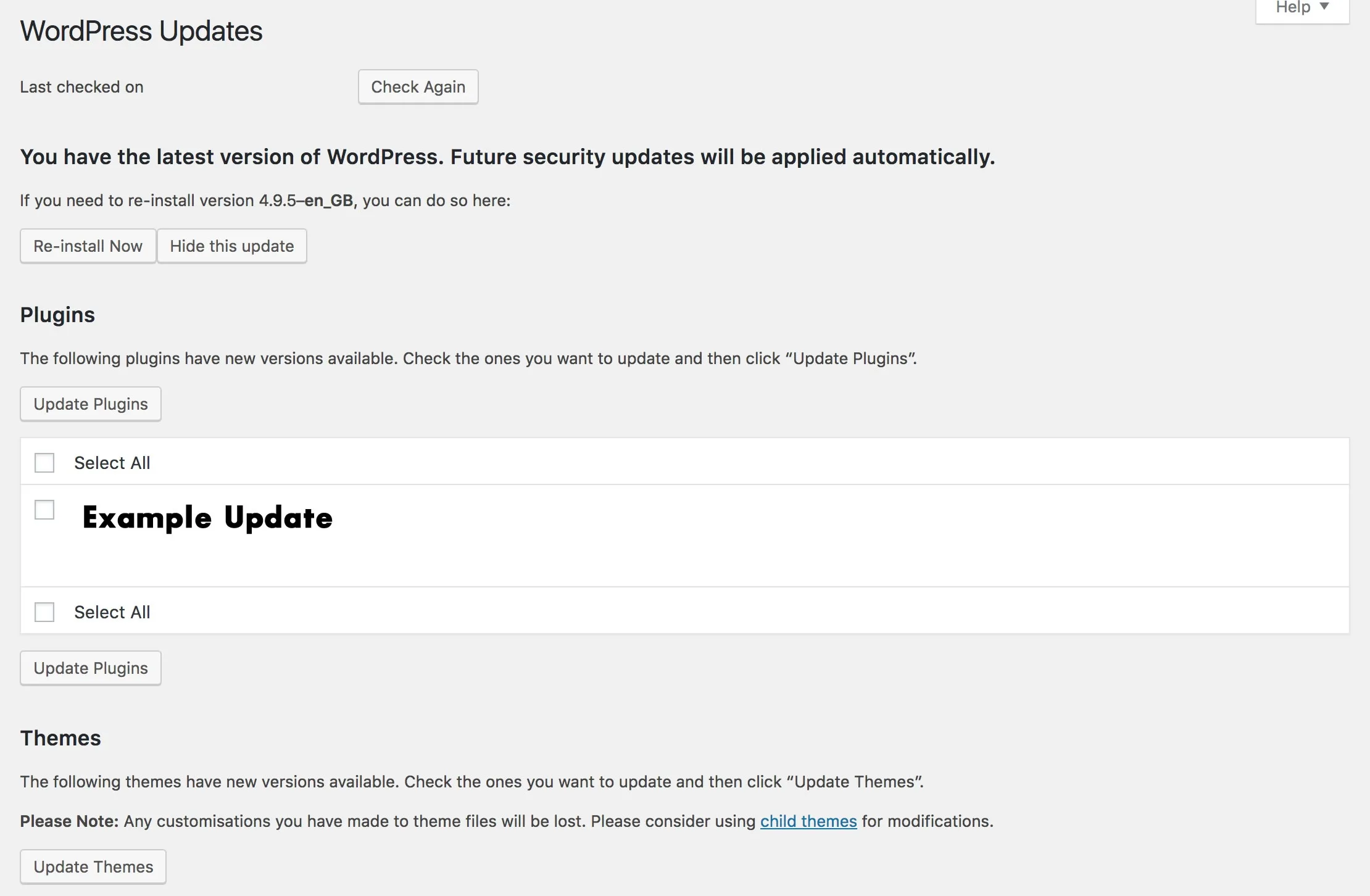The width and height of the screenshot is (1370, 896).
Task: Select the Example Update plugin entry
Action: coord(44,510)
